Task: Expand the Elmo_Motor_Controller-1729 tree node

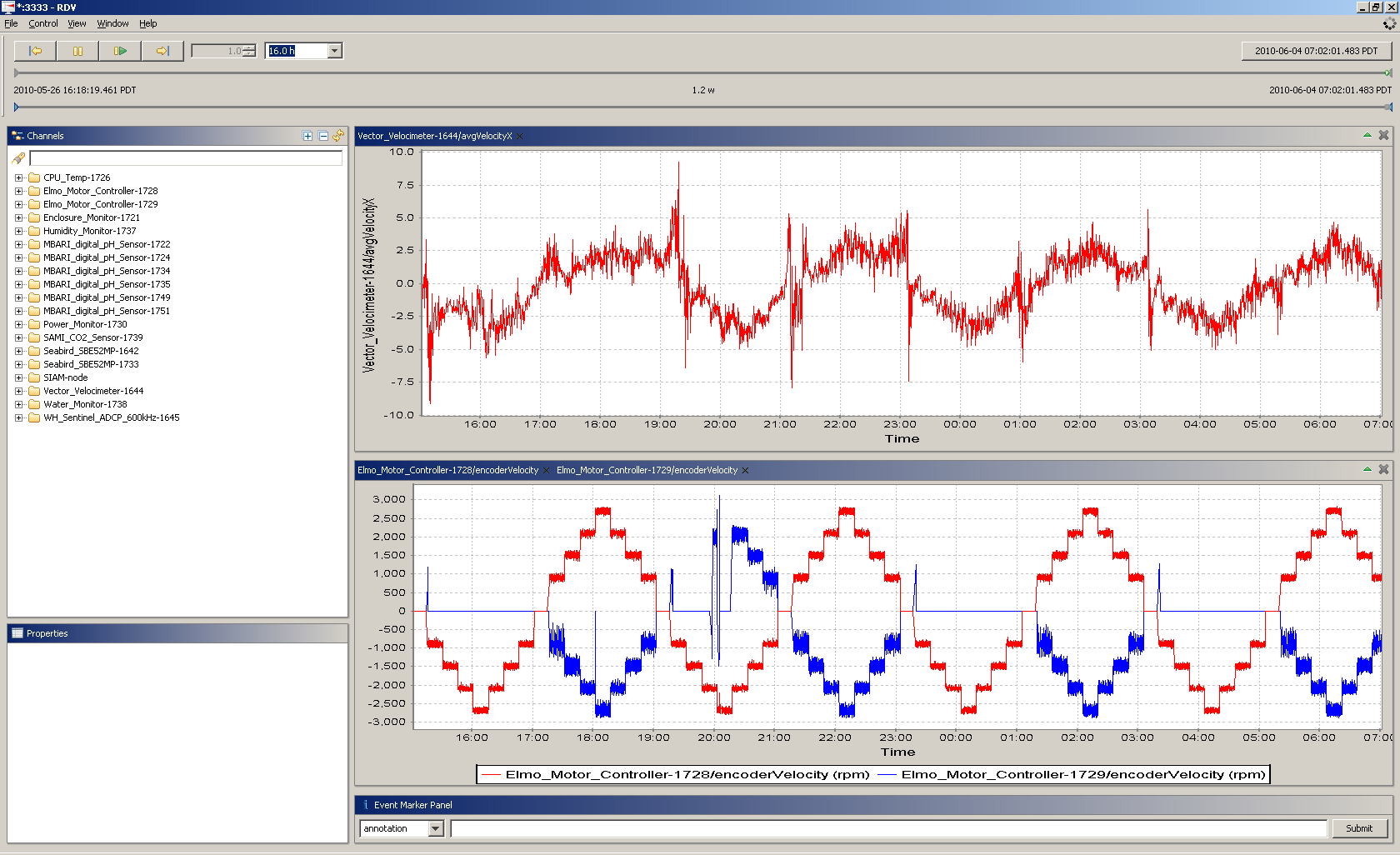Action: click(x=19, y=204)
